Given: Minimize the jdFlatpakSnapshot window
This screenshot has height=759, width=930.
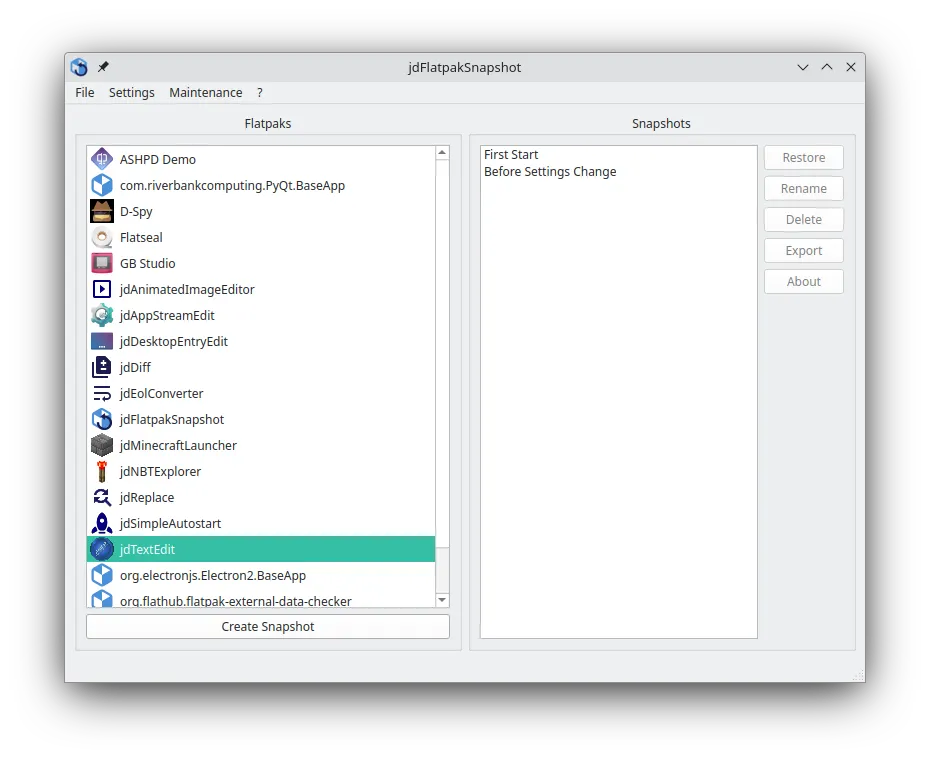Looking at the screenshot, I should point(802,67).
